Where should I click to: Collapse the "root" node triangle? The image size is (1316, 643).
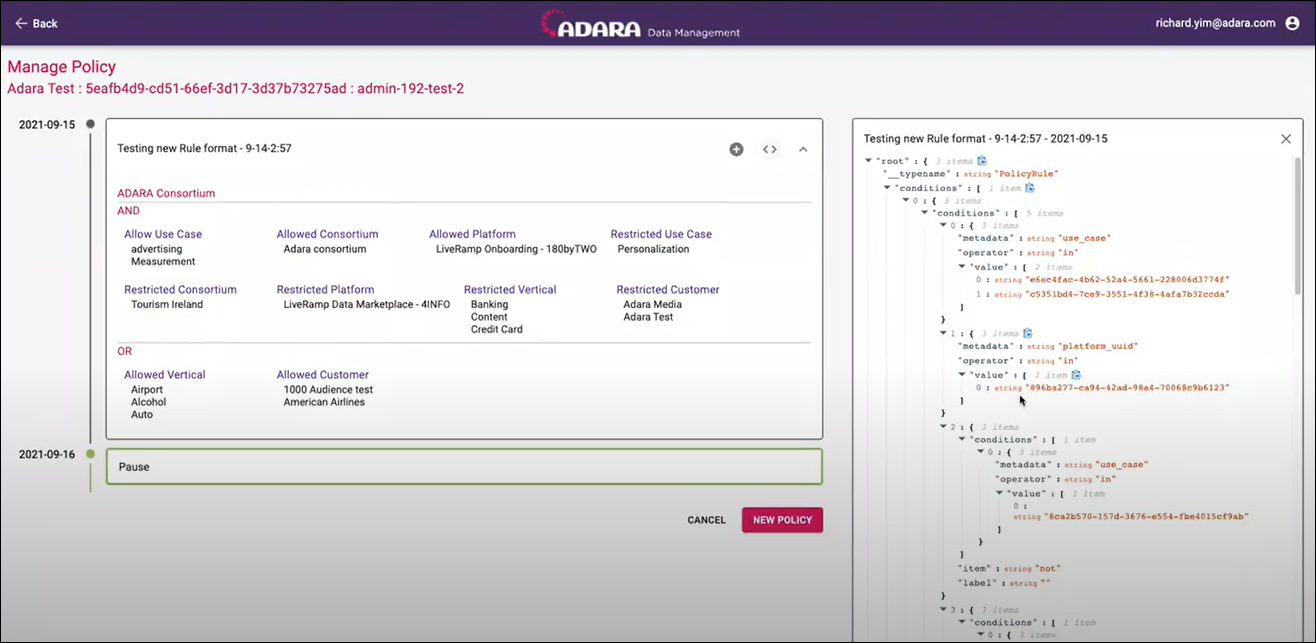tap(868, 161)
